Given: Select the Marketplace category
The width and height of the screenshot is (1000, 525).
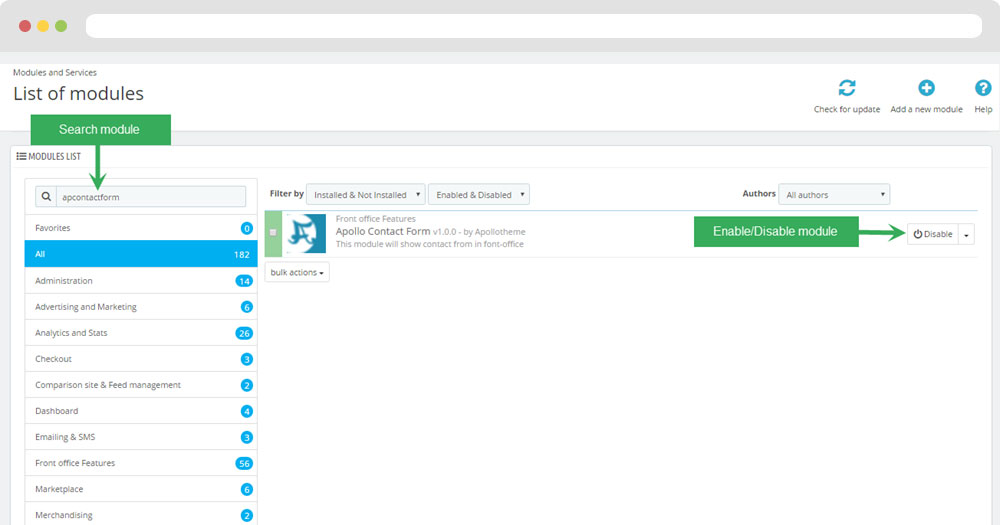Looking at the screenshot, I should click(x=141, y=489).
